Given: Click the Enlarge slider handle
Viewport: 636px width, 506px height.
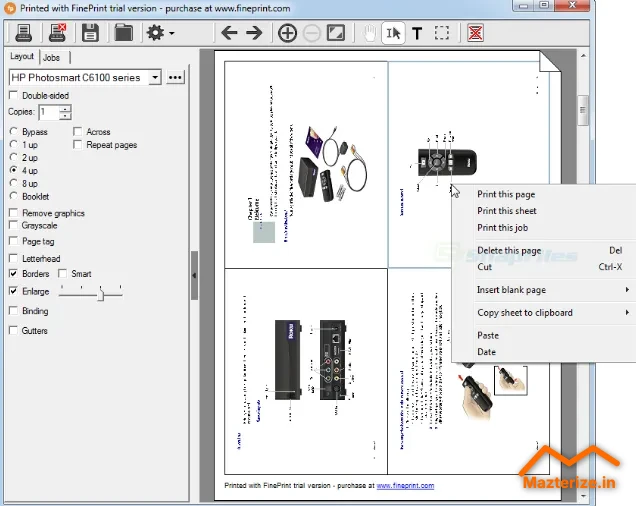Looking at the screenshot, I should pos(101,293).
